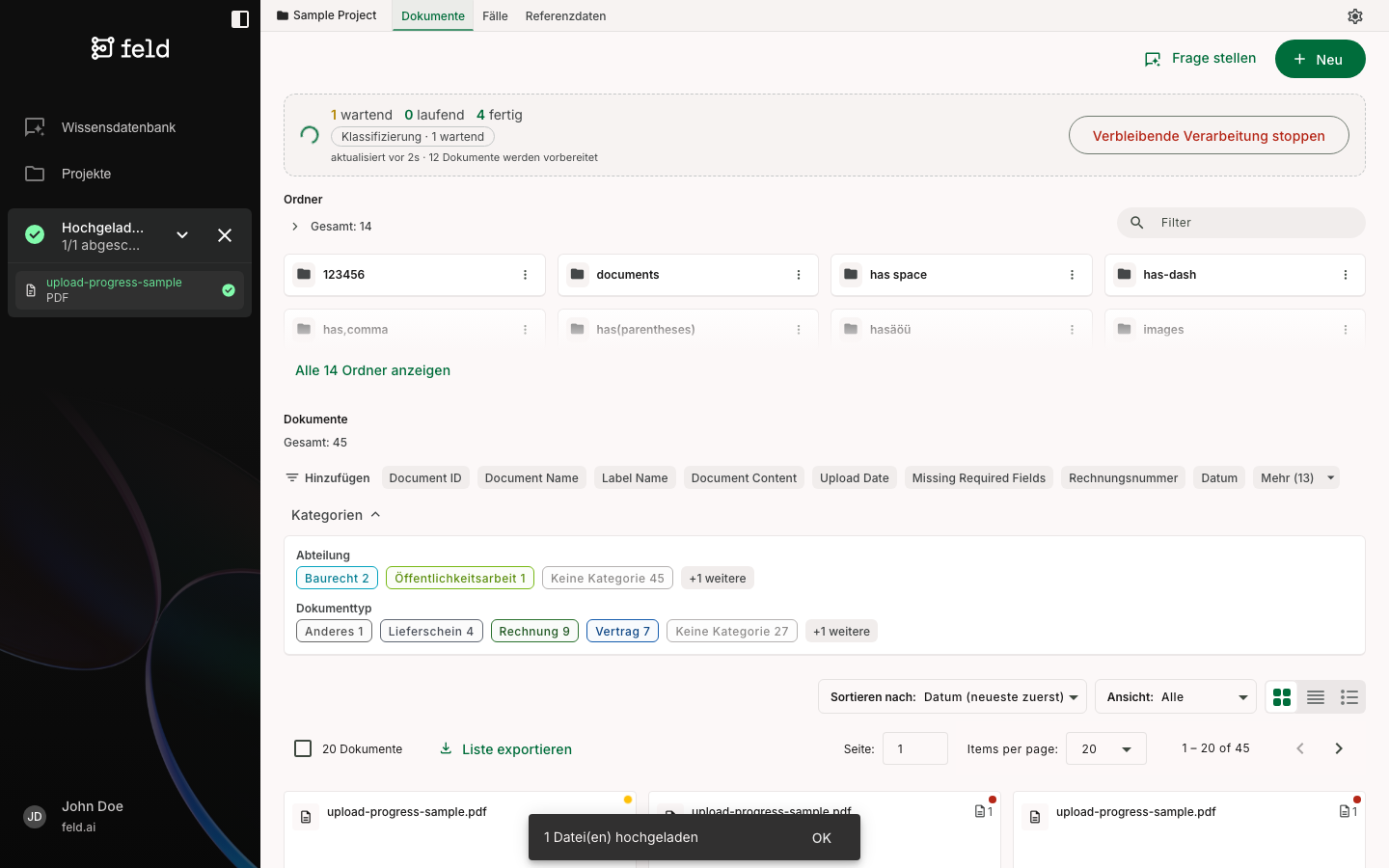This screenshot has height=868, width=1389.
Task: Toggle the Lieferschein 4 chip
Action: [x=431, y=632]
